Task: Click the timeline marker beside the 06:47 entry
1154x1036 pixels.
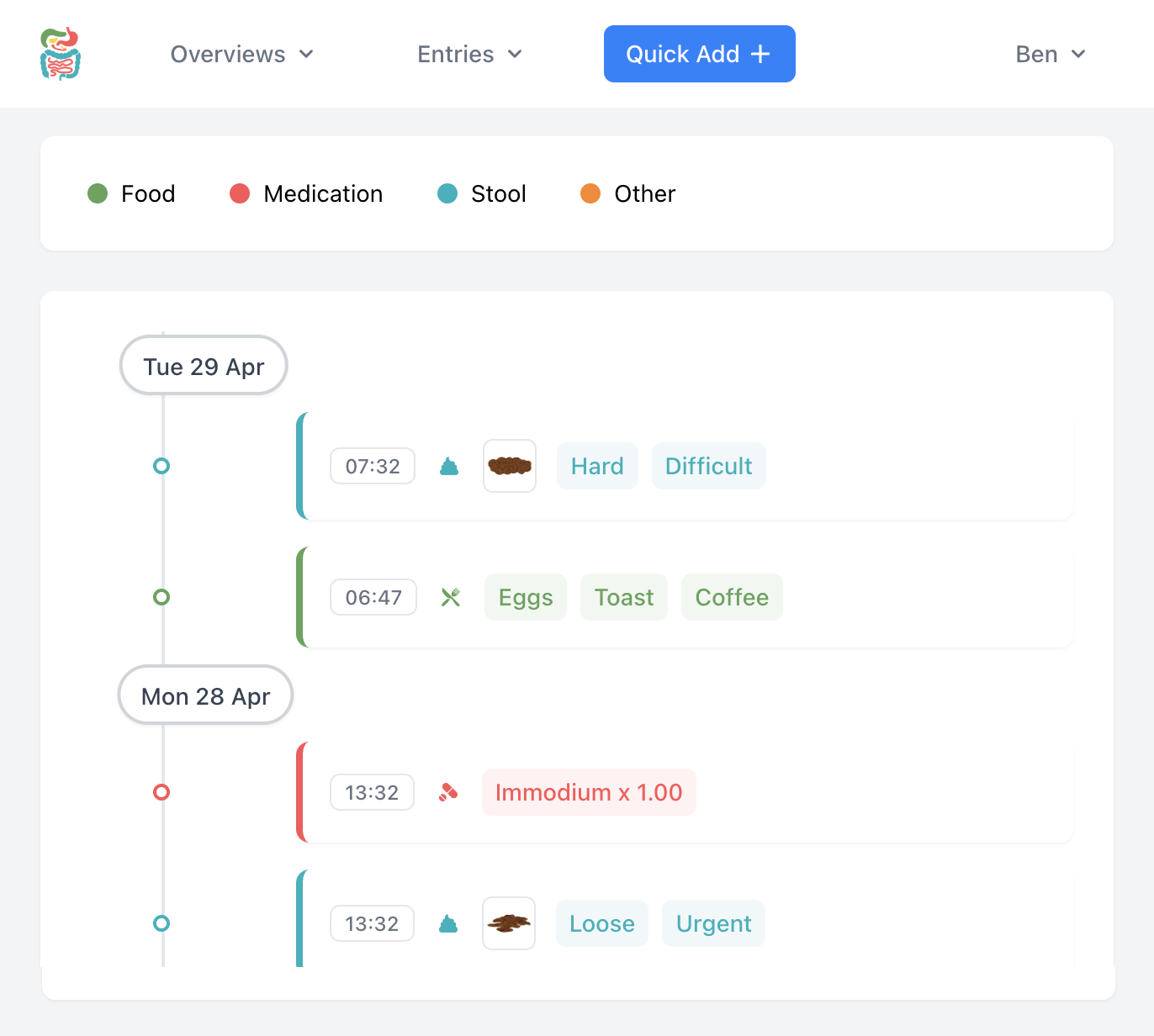Action: pyautogui.click(x=161, y=597)
